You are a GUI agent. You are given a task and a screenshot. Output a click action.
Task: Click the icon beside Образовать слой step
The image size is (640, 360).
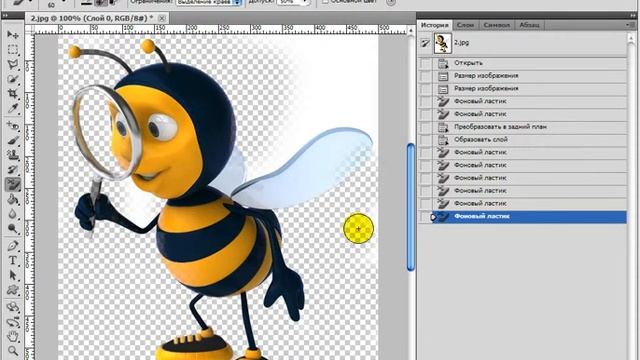point(443,140)
